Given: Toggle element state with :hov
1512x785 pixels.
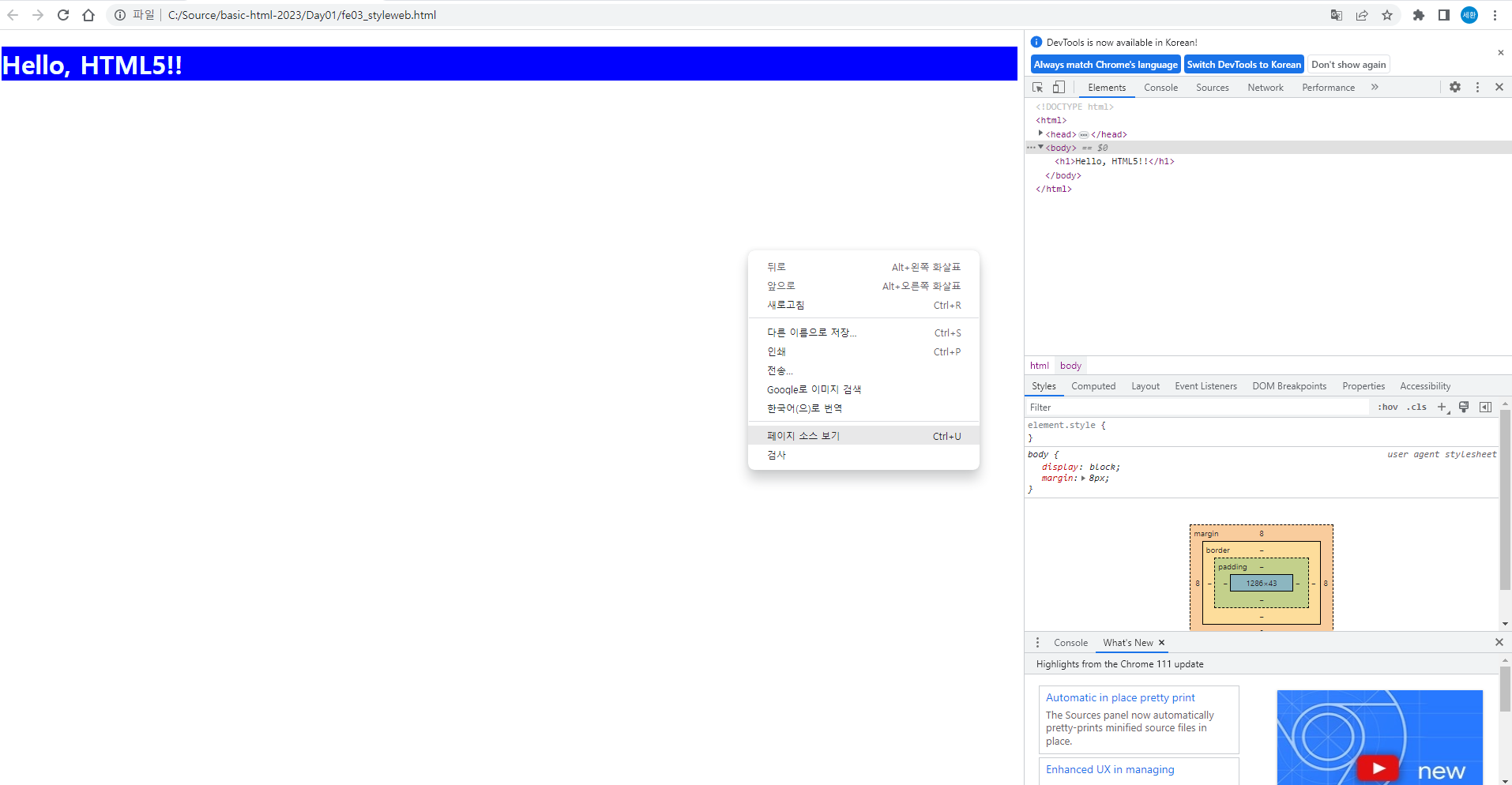Looking at the screenshot, I should click(1388, 408).
